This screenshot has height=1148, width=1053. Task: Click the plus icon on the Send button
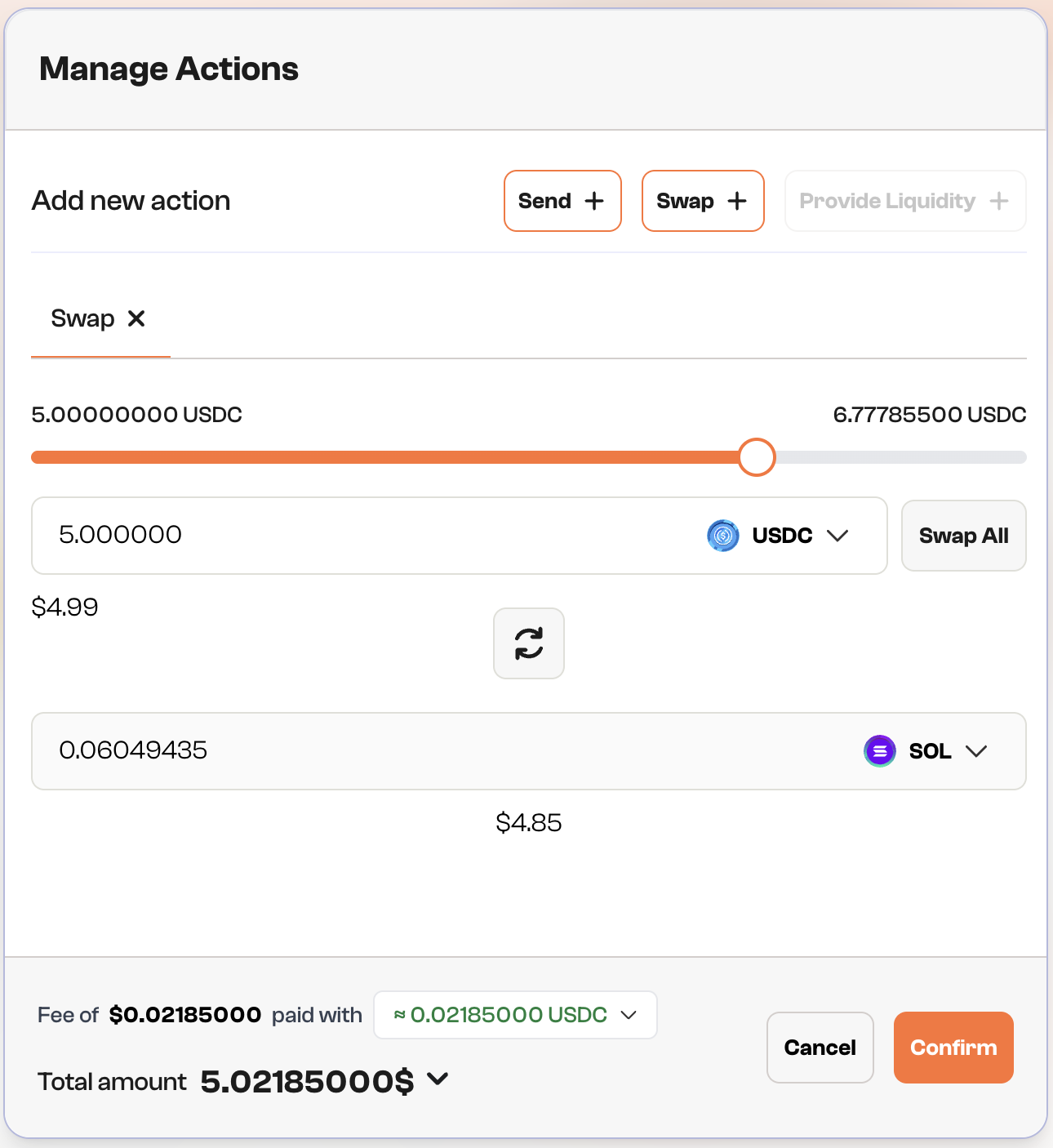coord(595,201)
